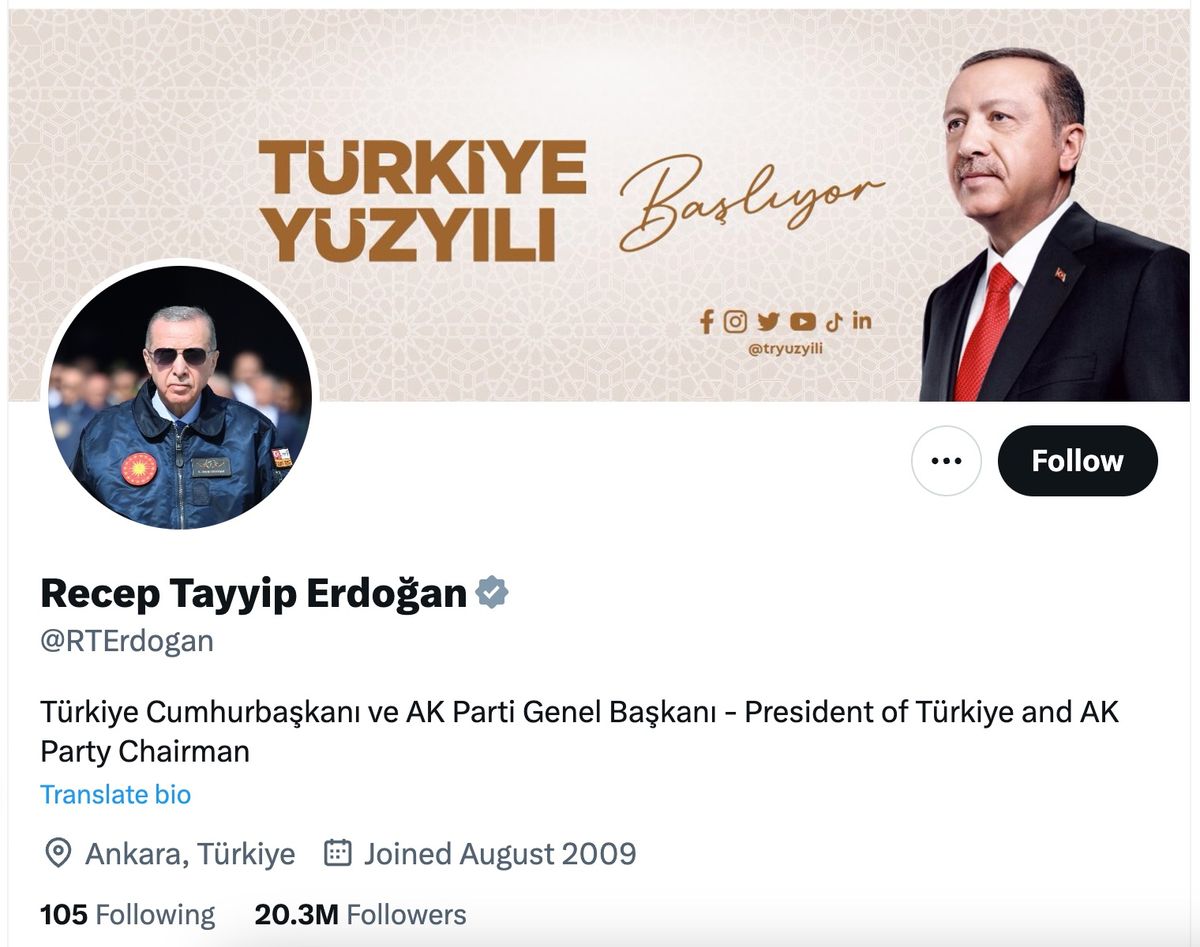Click the YouTube icon in the banner

pyautogui.click(x=802, y=321)
